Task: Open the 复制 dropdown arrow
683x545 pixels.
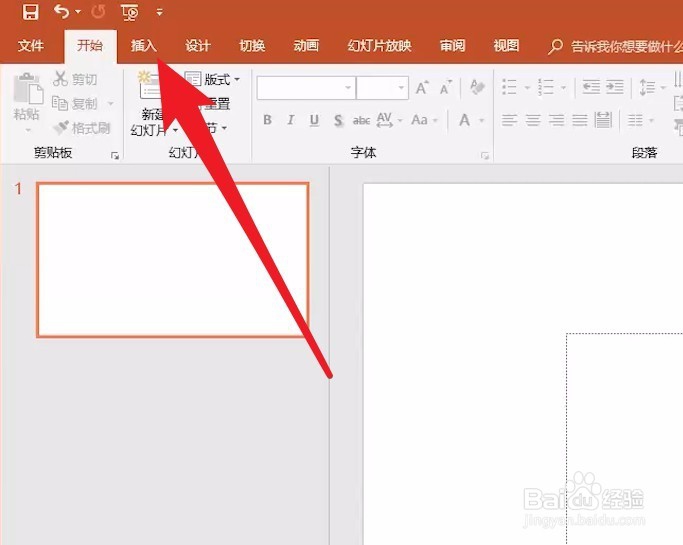Action: point(110,104)
